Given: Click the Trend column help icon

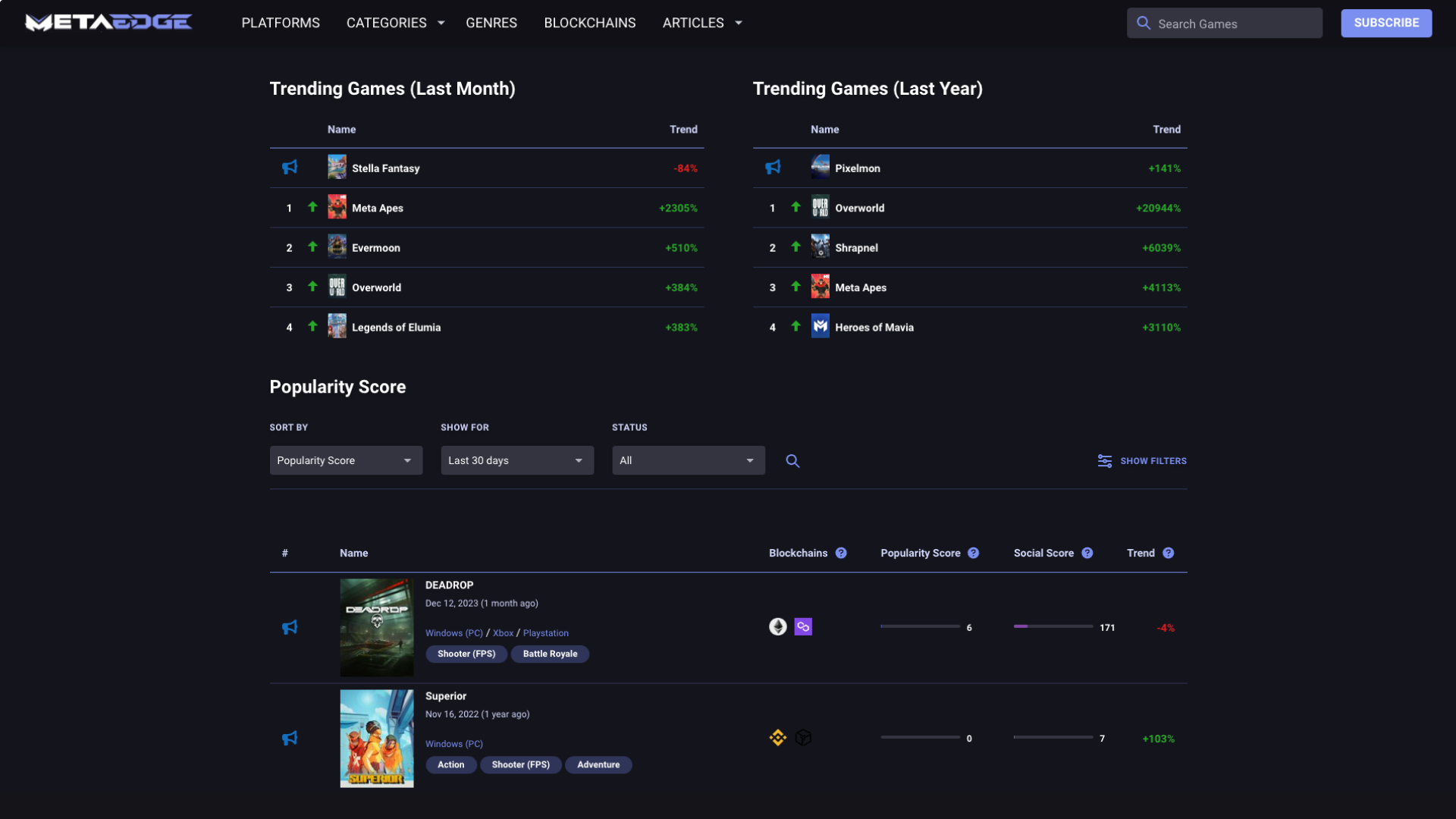Looking at the screenshot, I should point(1168,553).
